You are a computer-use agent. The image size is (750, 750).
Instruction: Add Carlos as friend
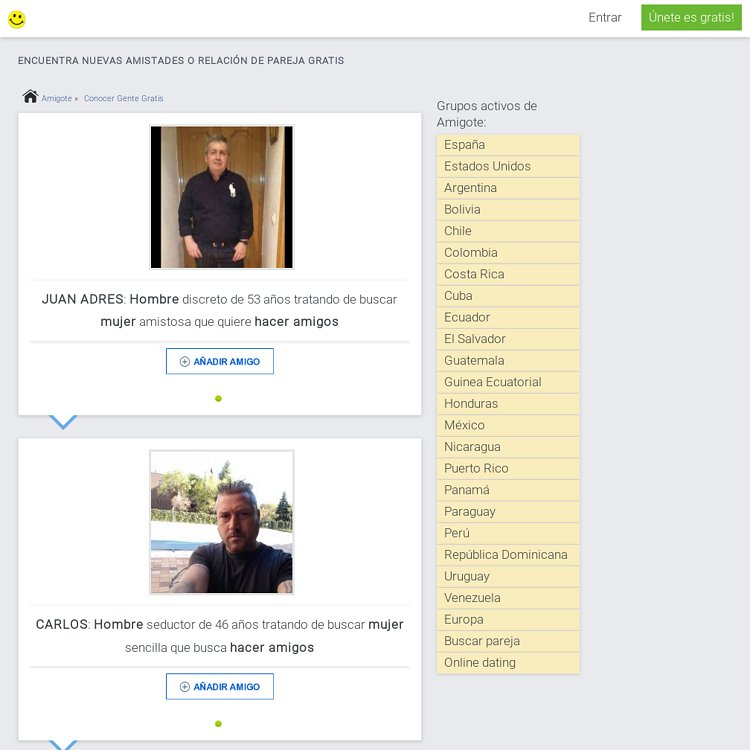(x=220, y=686)
